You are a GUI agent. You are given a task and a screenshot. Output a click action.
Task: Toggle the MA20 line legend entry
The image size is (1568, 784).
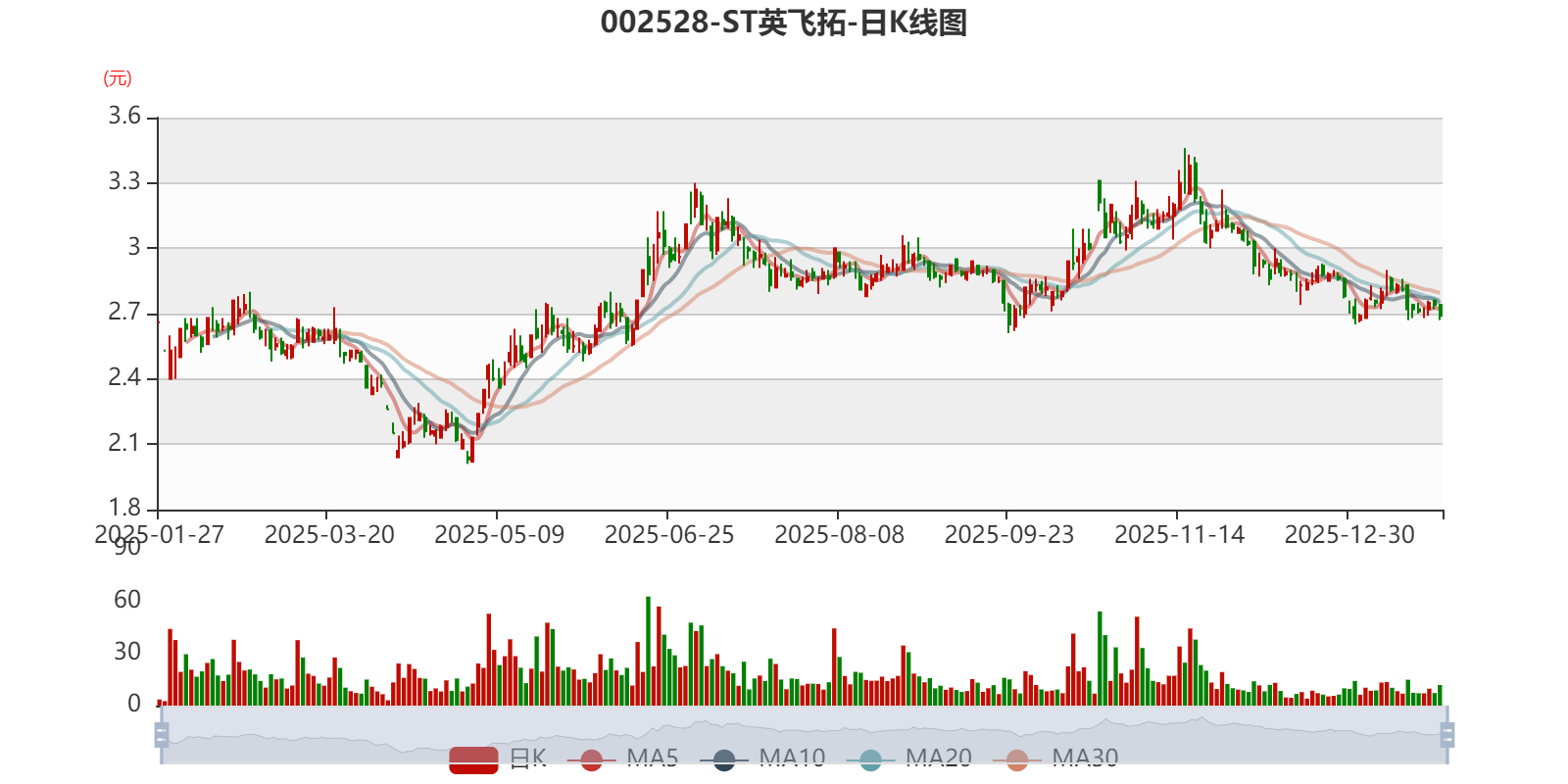point(909,759)
